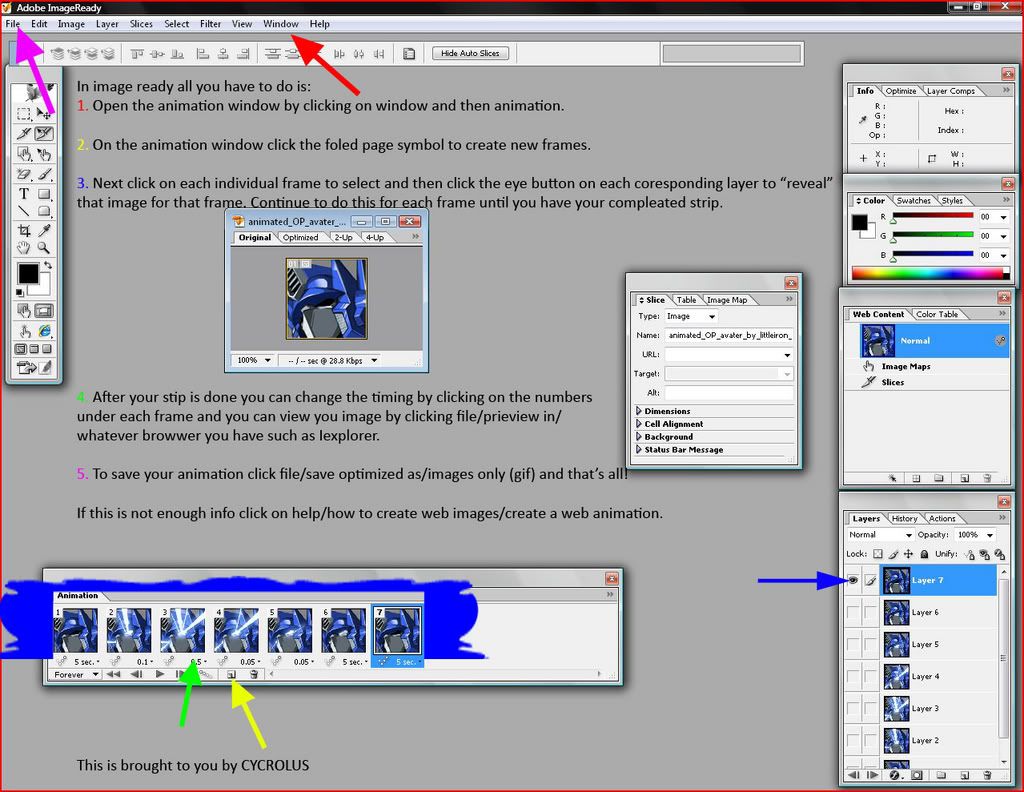This screenshot has width=1024, height=792.
Task: Select the Eyedropper tool
Action: (x=44, y=230)
